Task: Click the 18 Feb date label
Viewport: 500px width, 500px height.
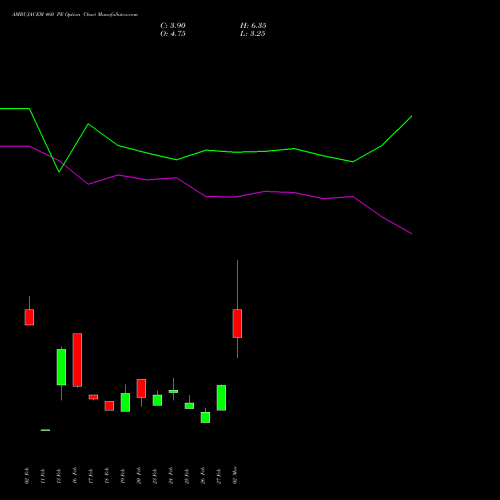Action: point(107,476)
